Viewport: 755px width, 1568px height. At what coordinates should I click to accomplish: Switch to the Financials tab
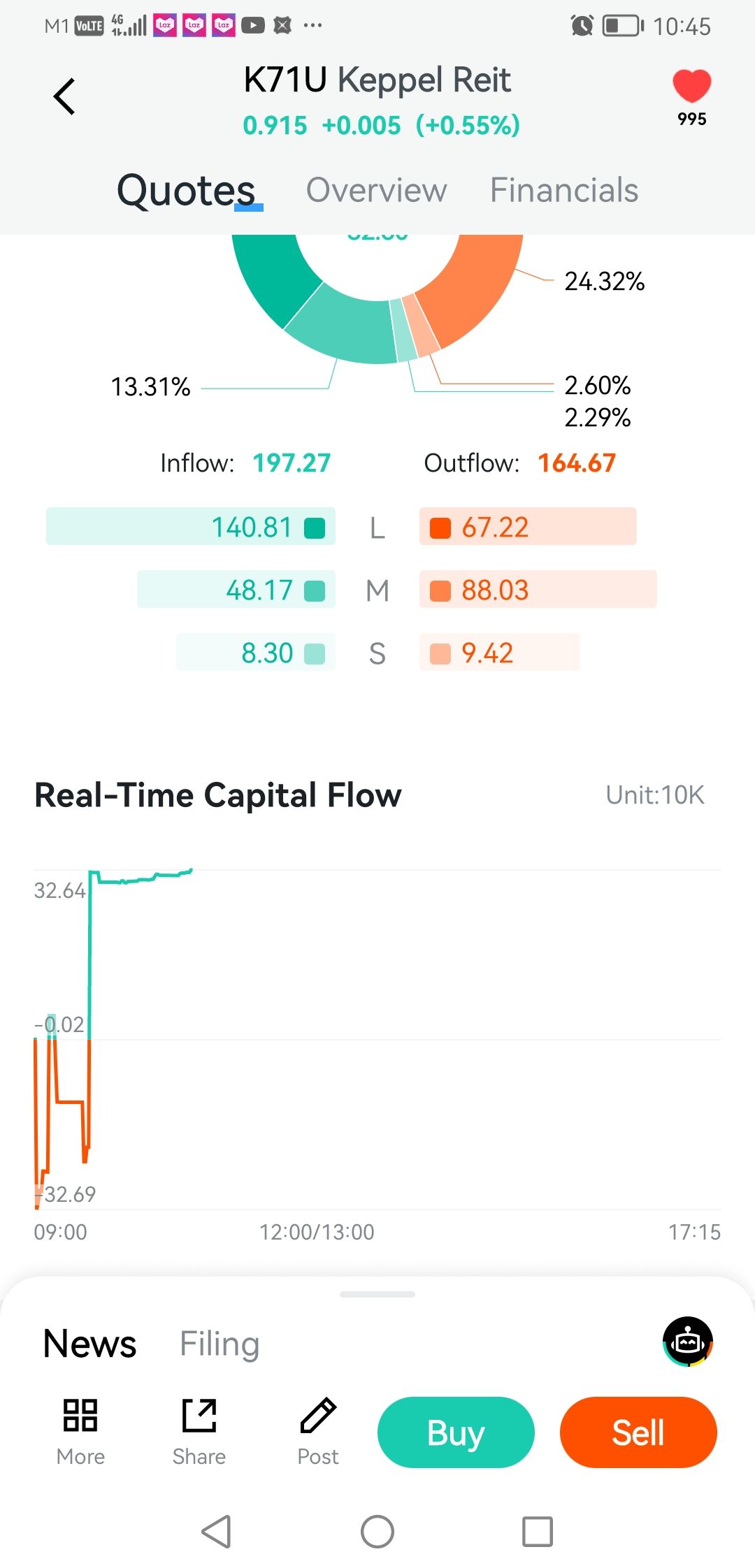coord(563,190)
